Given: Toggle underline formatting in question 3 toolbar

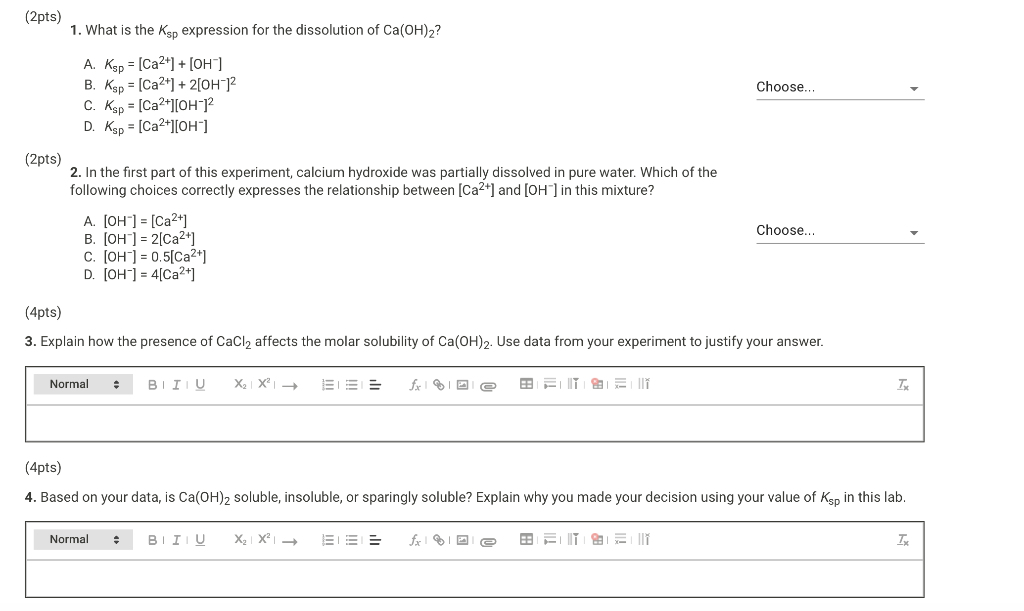Looking at the screenshot, I should (199, 384).
